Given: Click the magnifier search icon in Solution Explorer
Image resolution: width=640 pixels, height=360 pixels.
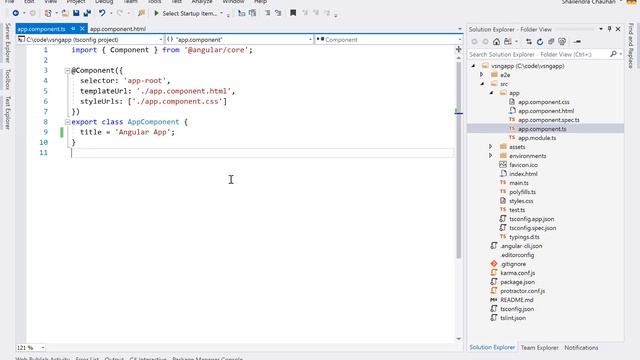Looking at the screenshot, I should coord(613,54).
